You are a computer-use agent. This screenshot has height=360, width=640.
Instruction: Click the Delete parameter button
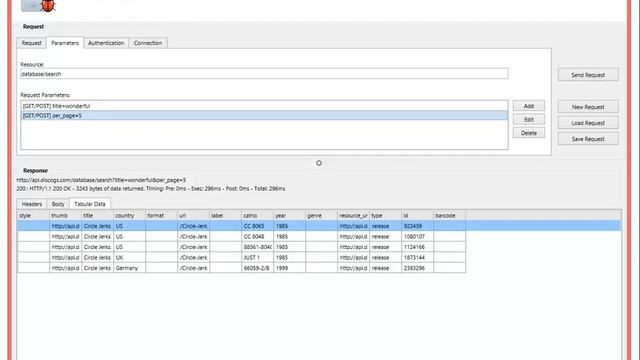[529, 133]
